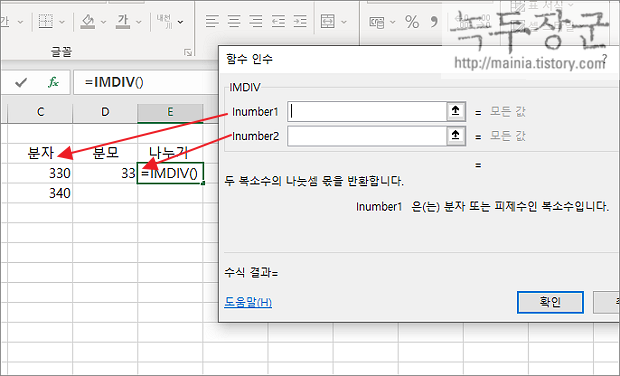Screen dimensions: 620x376
Task: Select column E header
Action: coord(170,112)
